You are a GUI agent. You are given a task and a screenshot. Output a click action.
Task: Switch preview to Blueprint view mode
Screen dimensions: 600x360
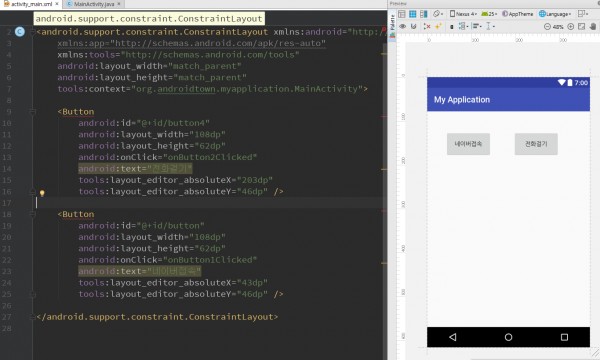[x=412, y=14]
